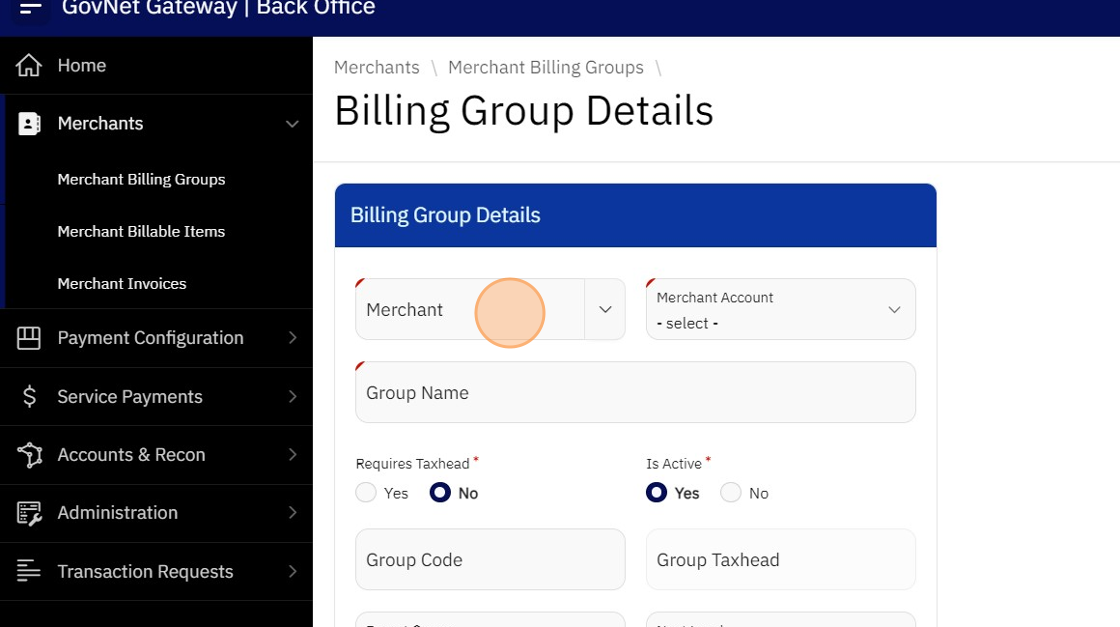Click the Service Payments dollar icon
Screen dimensions: 1120x627
29,397
